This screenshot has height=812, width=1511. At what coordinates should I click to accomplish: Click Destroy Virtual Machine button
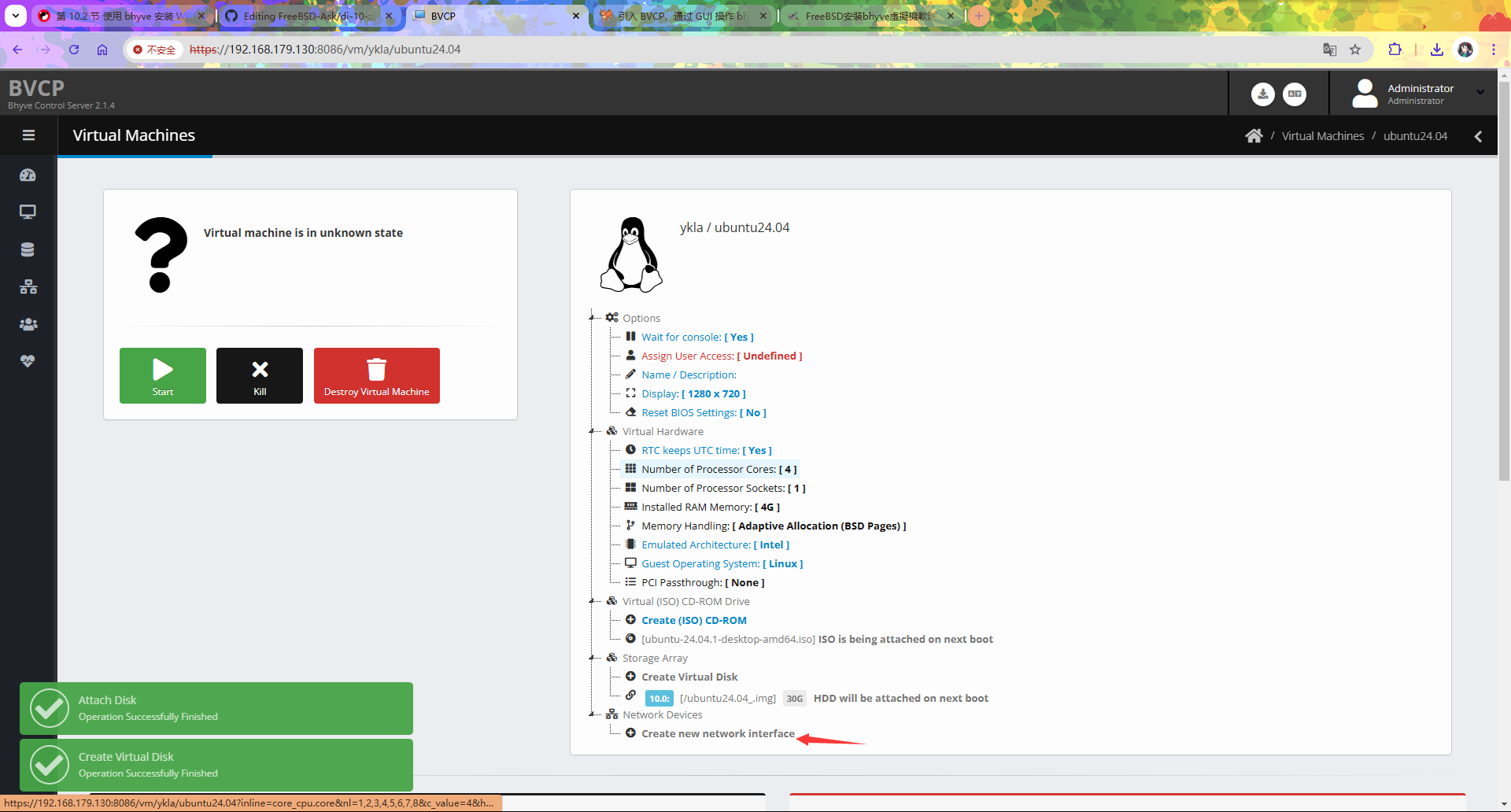point(377,375)
